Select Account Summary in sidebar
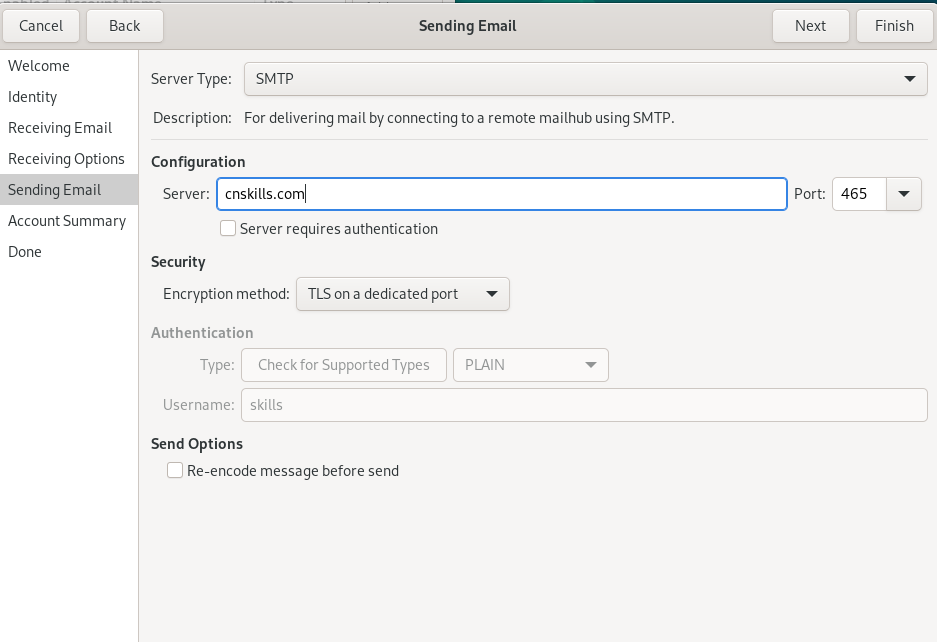The image size is (937, 642). (x=69, y=221)
